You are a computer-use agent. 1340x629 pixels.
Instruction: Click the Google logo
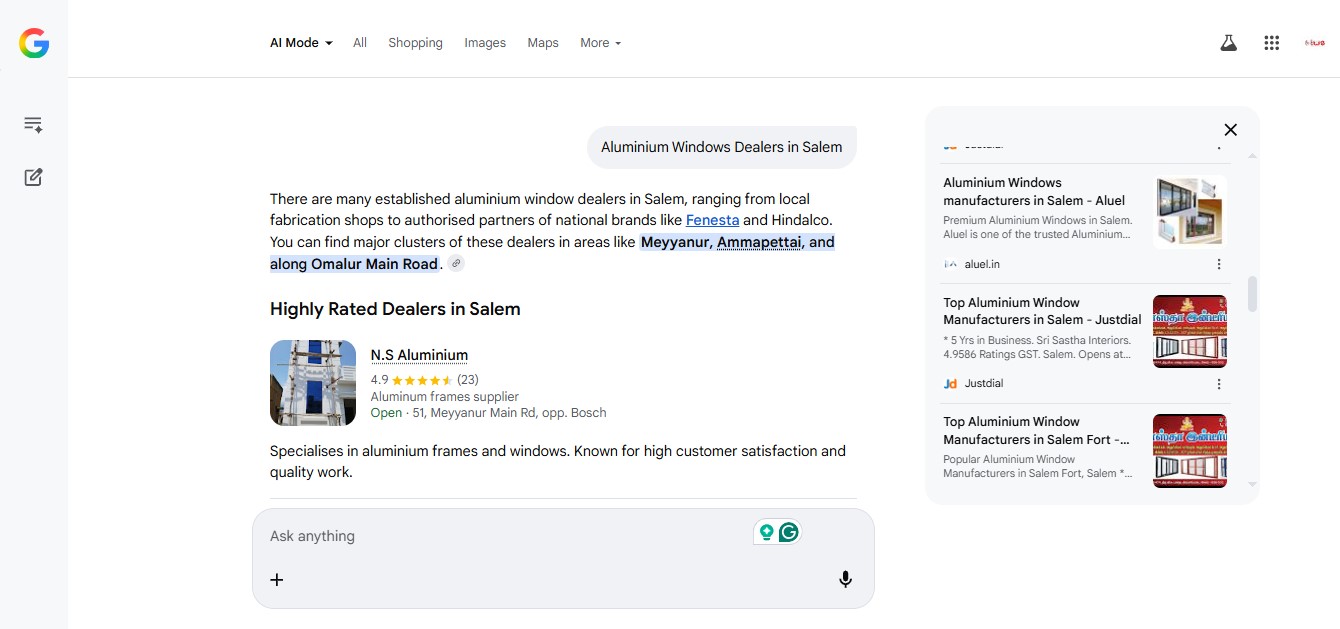click(34, 43)
